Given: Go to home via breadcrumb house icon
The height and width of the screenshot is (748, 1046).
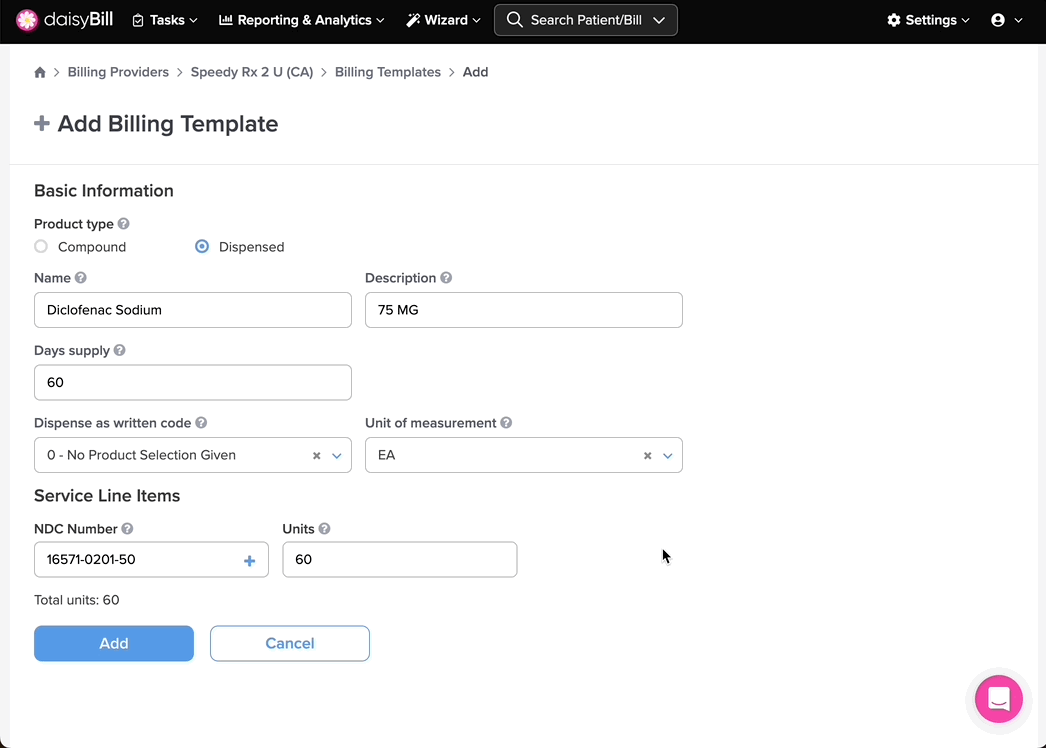Looking at the screenshot, I should pos(40,72).
